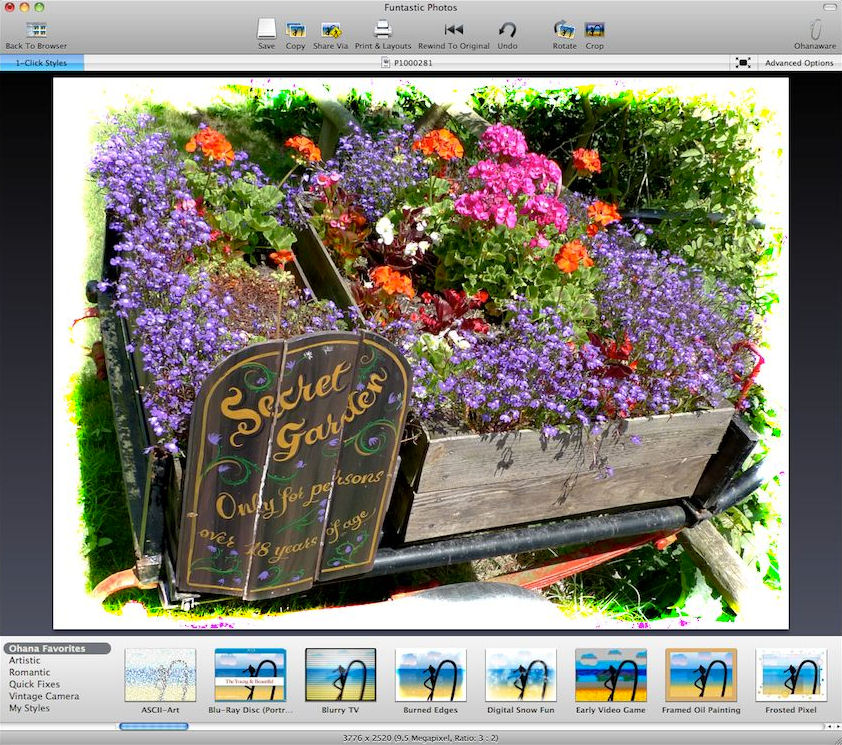Click Rewind To Original
Image resolution: width=842 pixels, height=745 pixels.
[x=453, y=30]
